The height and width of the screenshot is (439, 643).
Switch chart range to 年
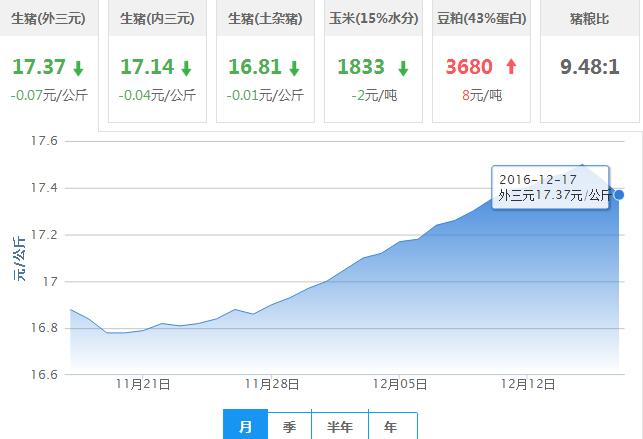[x=393, y=425]
